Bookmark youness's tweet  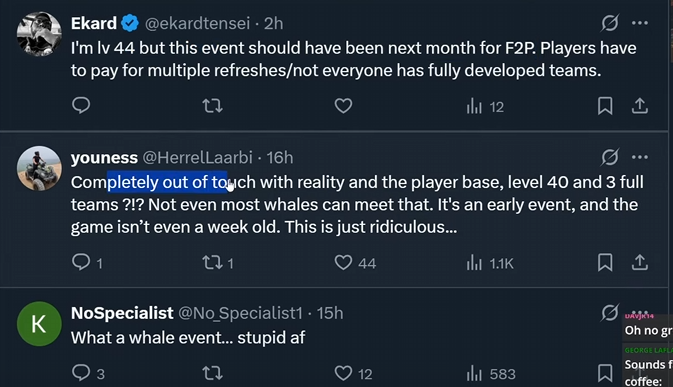605,263
